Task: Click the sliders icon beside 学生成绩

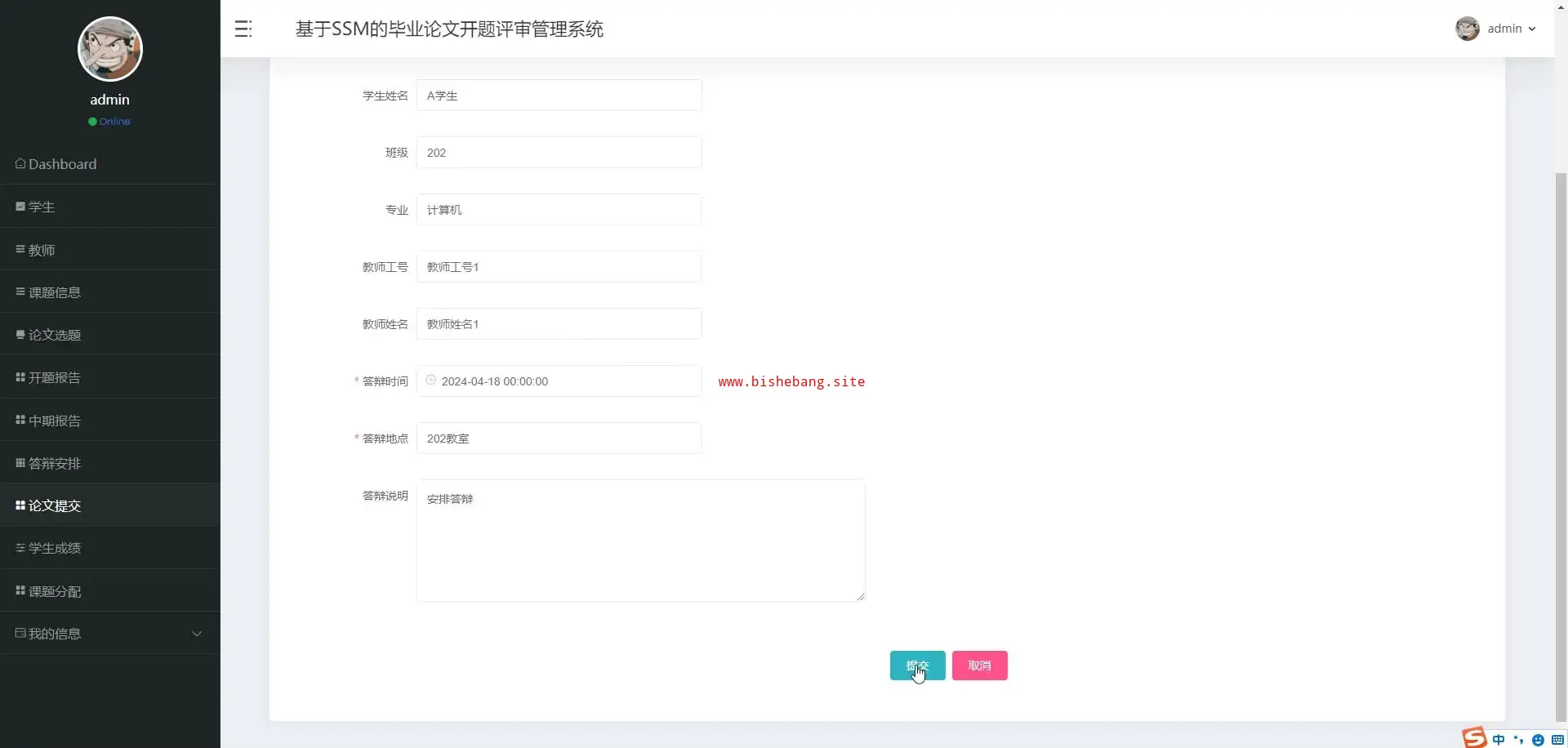Action: tap(20, 548)
